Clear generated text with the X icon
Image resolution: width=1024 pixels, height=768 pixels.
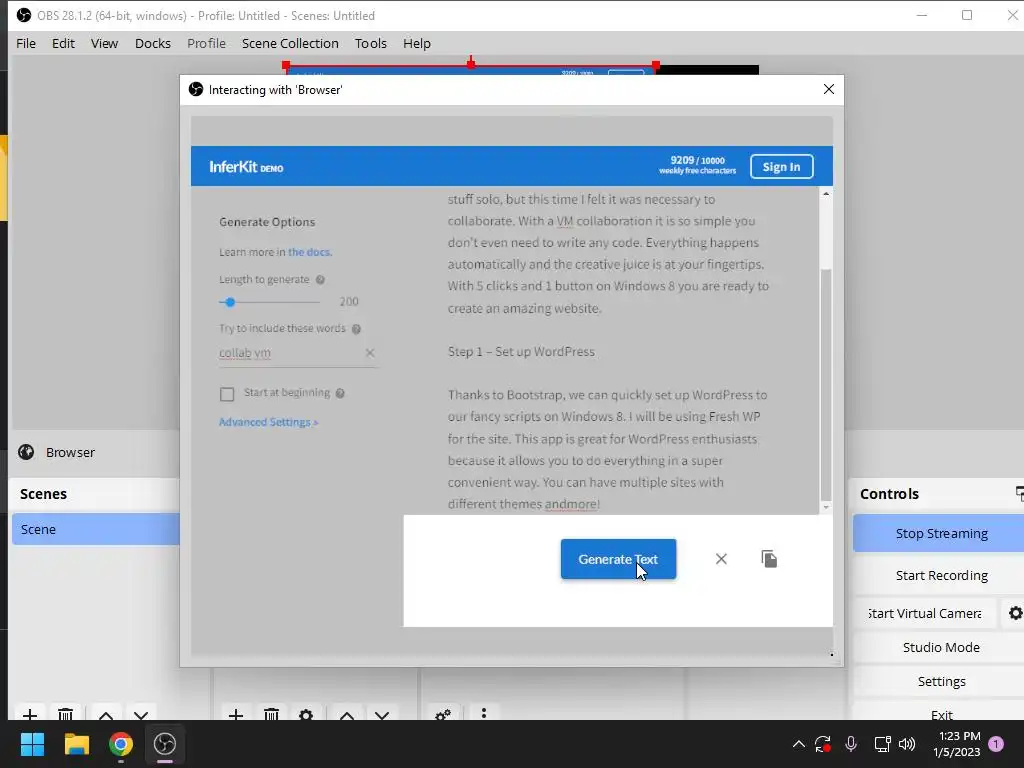click(x=721, y=559)
